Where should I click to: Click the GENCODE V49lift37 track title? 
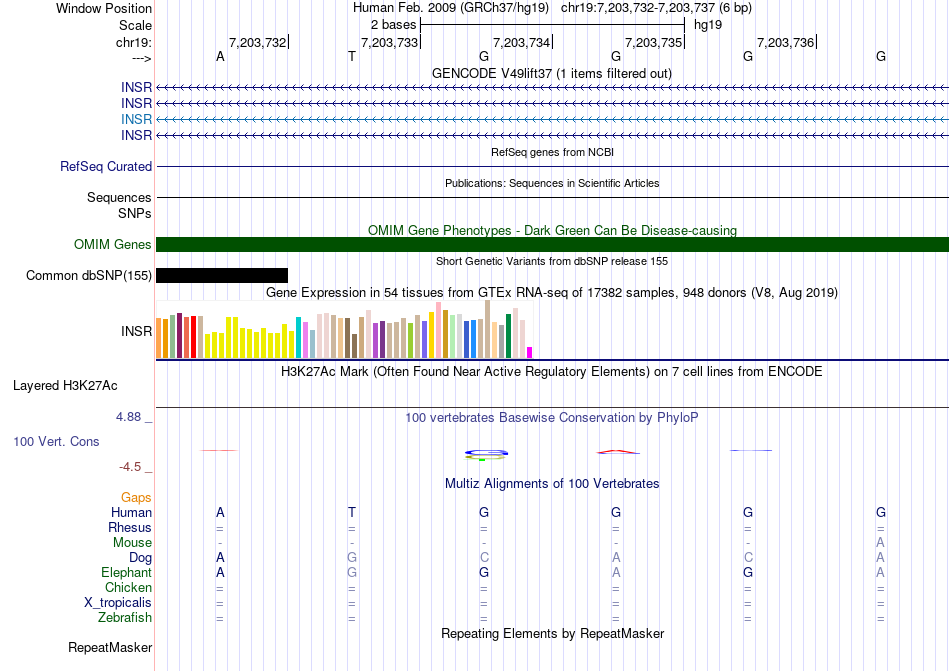click(x=552, y=73)
